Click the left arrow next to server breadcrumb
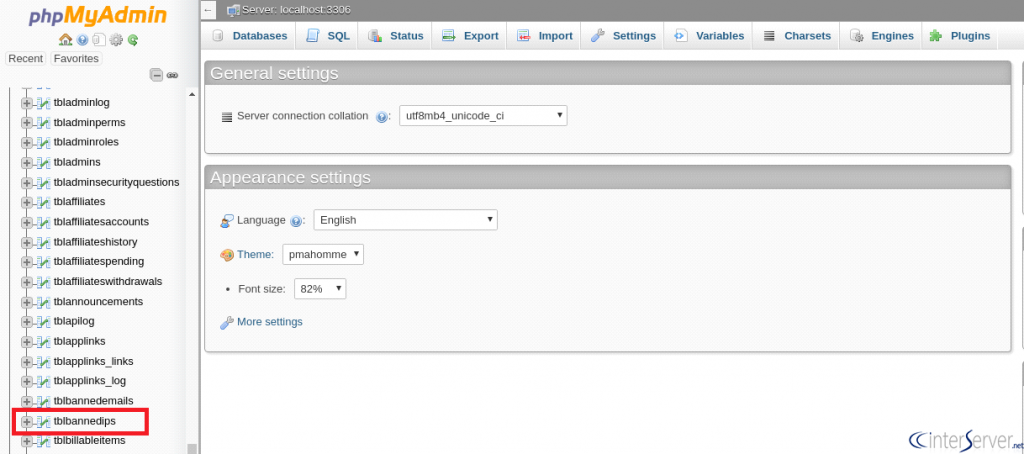The width and height of the screenshot is (1024, 454). [x=208, y=10]
